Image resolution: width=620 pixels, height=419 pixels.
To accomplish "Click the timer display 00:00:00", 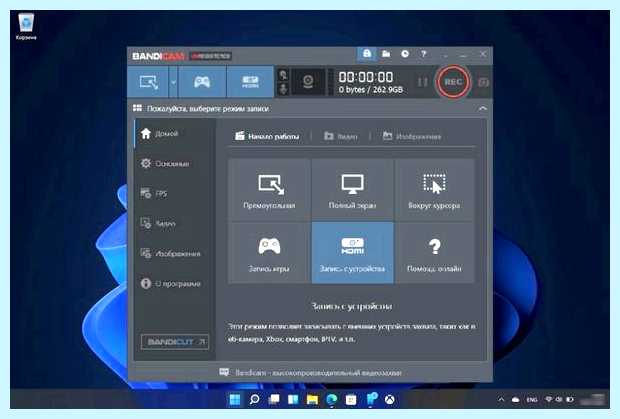I will 366,77.
